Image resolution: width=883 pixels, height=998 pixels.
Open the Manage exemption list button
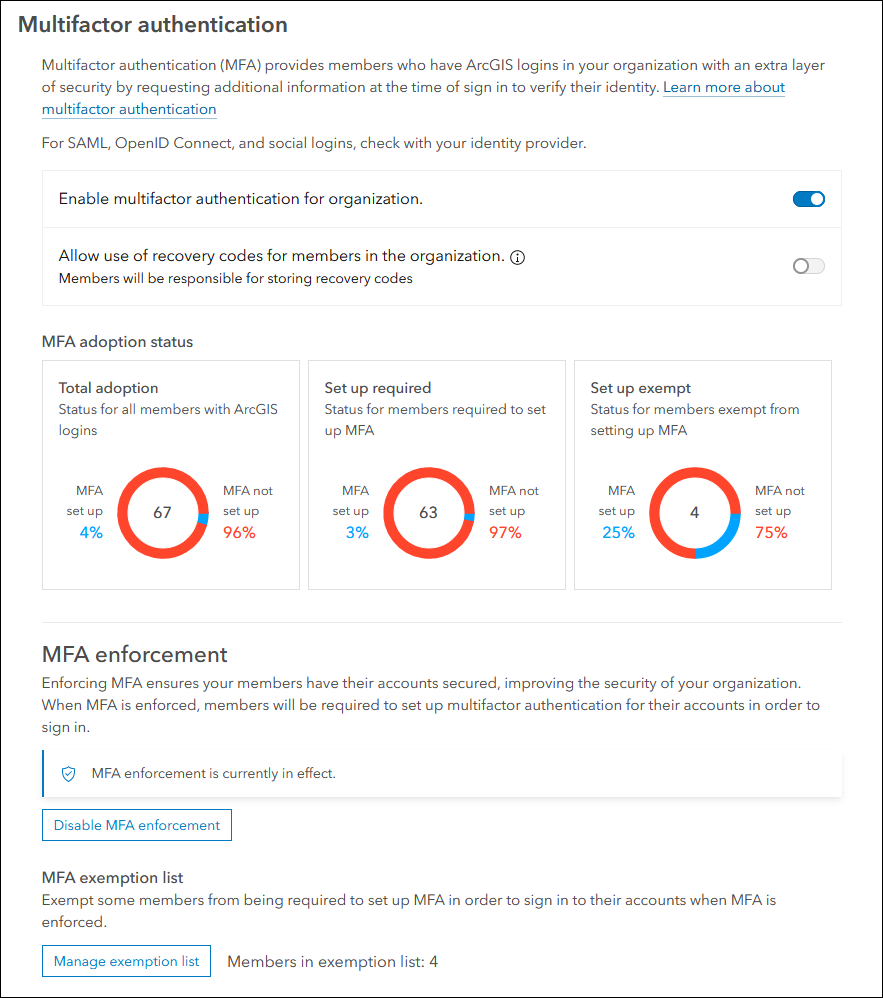[126, 962]
